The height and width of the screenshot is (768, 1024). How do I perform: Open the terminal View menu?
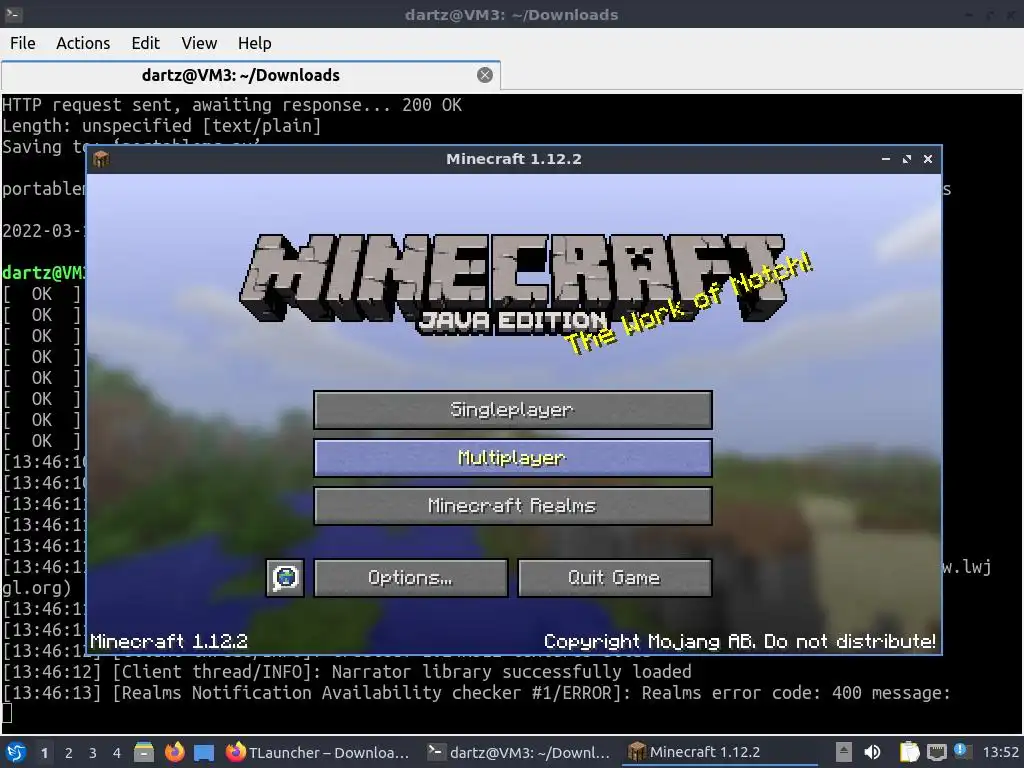pos(199,43)
